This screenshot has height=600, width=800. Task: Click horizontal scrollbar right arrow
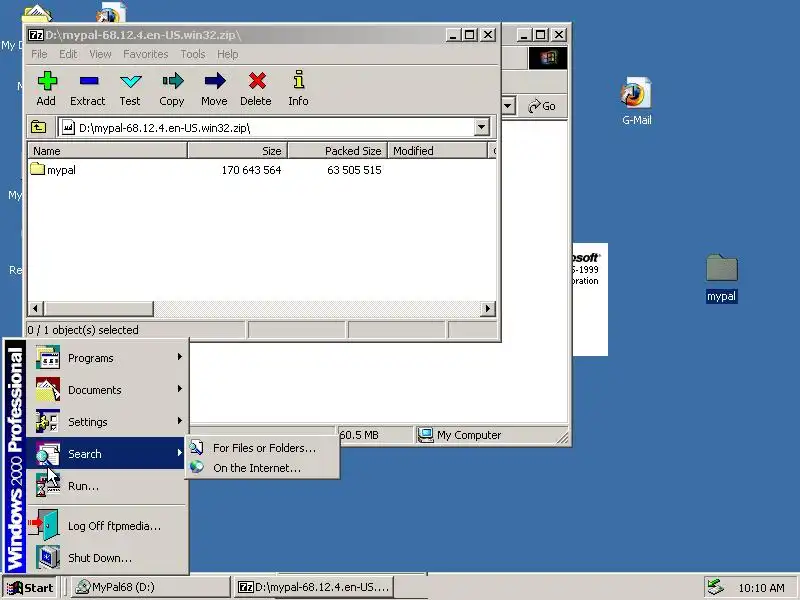pos(488,309)
